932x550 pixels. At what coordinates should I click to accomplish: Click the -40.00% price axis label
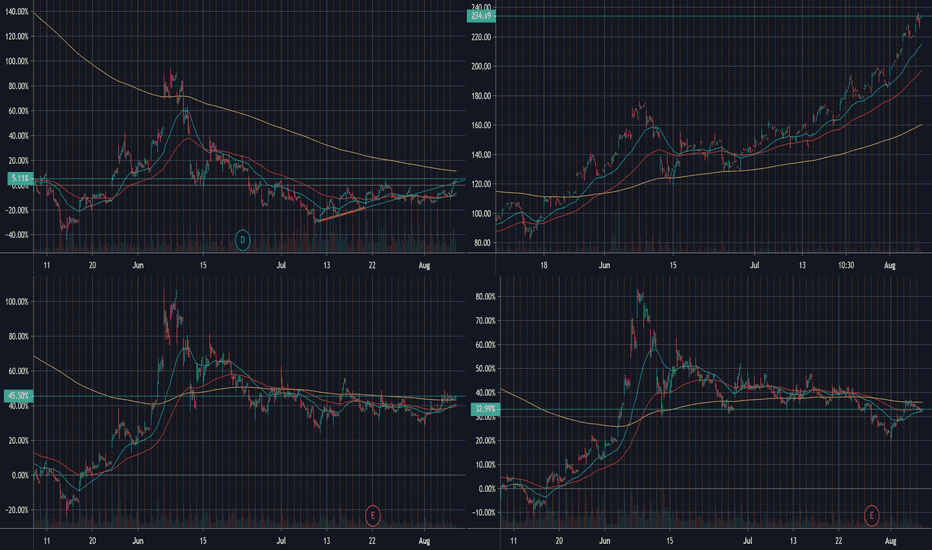[x=16, y=235]
